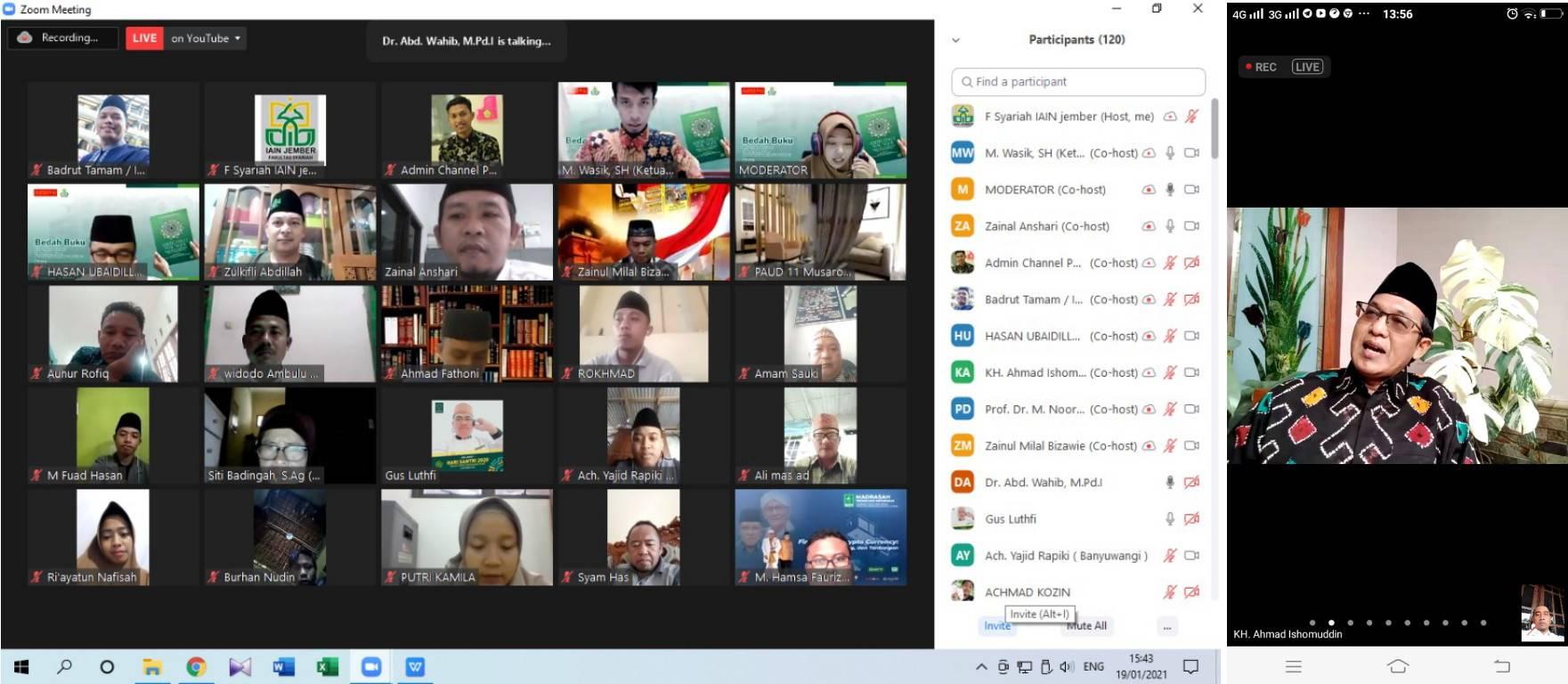
Task: Open the LIVE on YouTube dropdown
Action: click(x=237, y=38)
